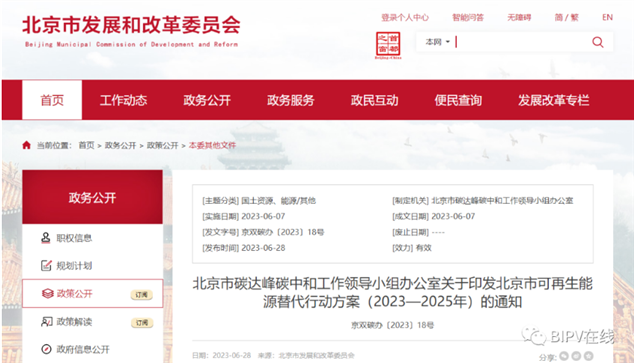Open 职权信息 in the sidebar
Image resolution: width=634 pixels, height=363 pixels.
click(74, 238)
